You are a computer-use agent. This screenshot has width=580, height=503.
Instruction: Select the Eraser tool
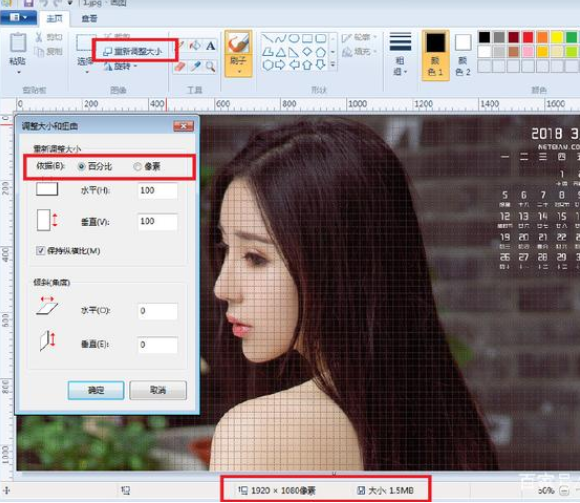tap(180, 67)
